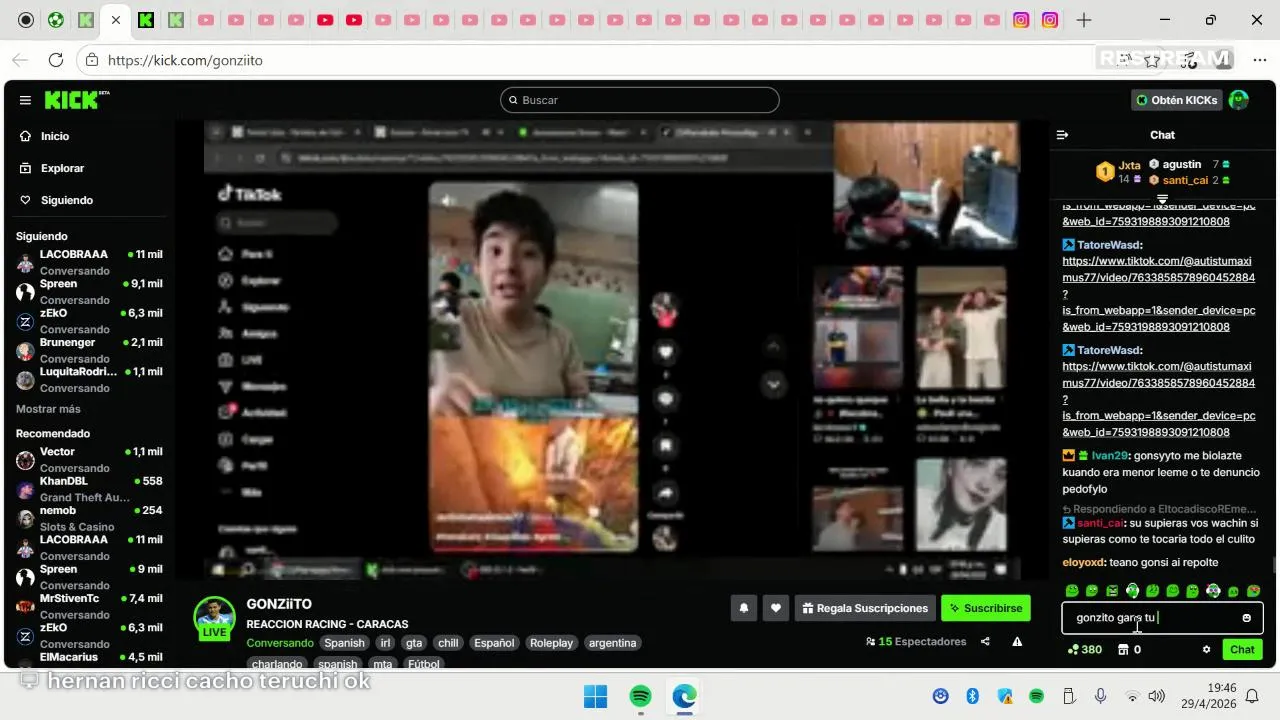Select the irl tag
This screenshot has height=720, width=1280.
385,643
